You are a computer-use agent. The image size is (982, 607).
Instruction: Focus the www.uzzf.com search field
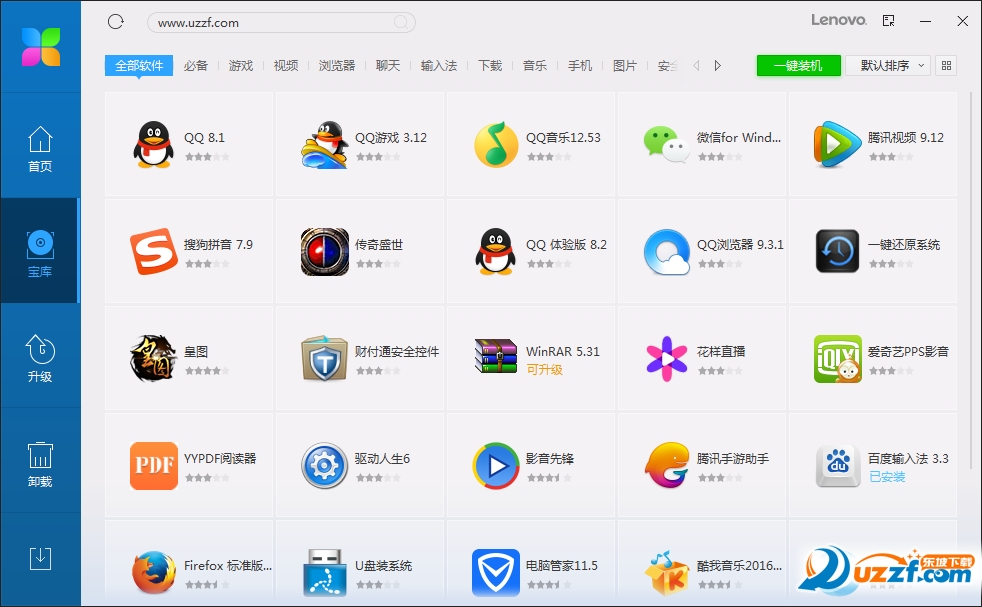[281, 23]
